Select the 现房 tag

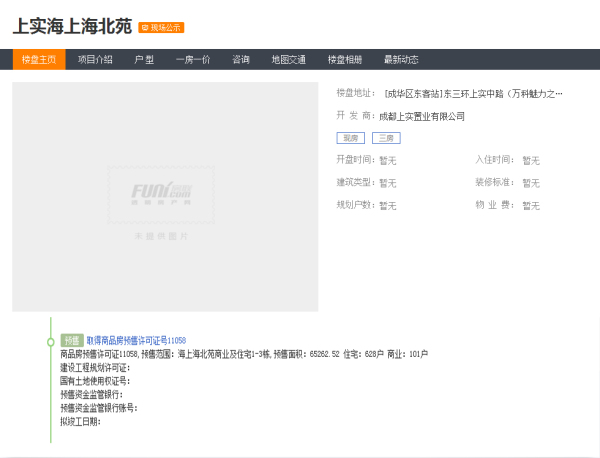click(350, 138)
